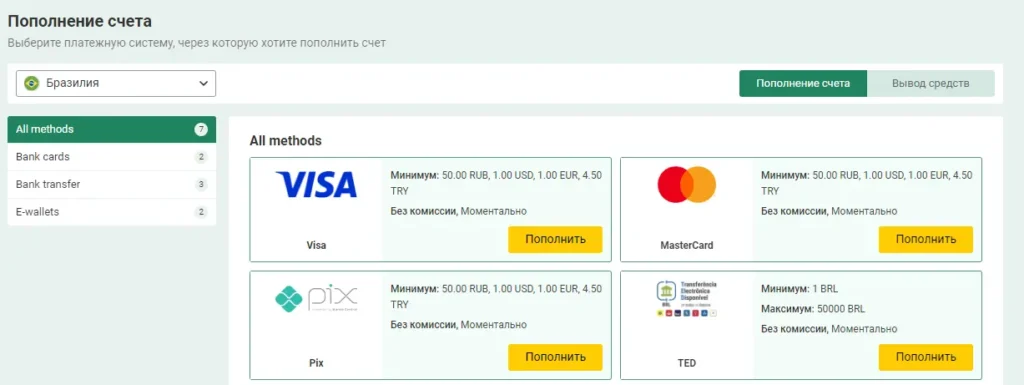The width and height of the screenshot is (1024, 385).
Task: Click the Visa logo
Action: pos(316,184)
